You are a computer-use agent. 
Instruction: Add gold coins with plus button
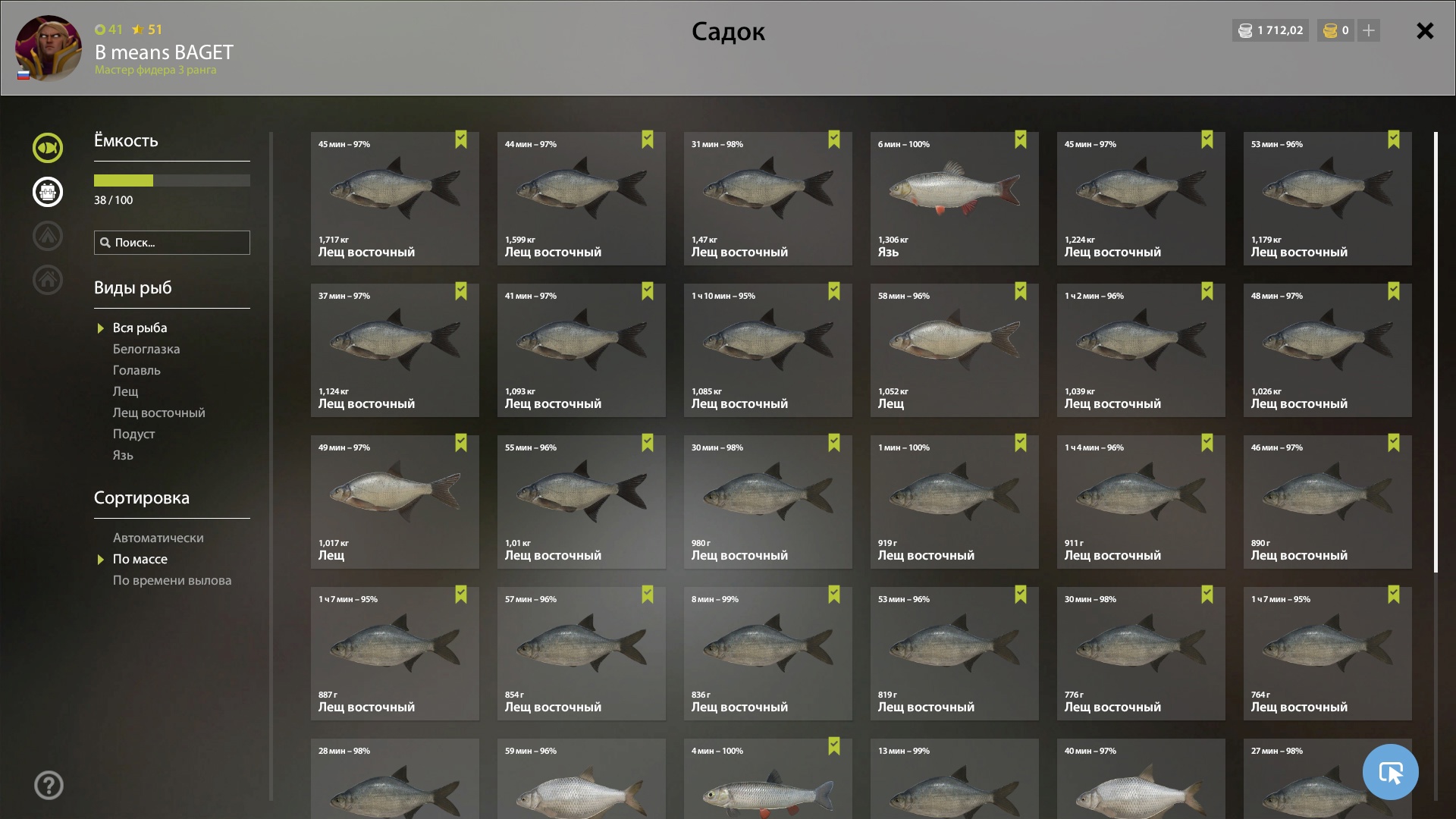1369,30
